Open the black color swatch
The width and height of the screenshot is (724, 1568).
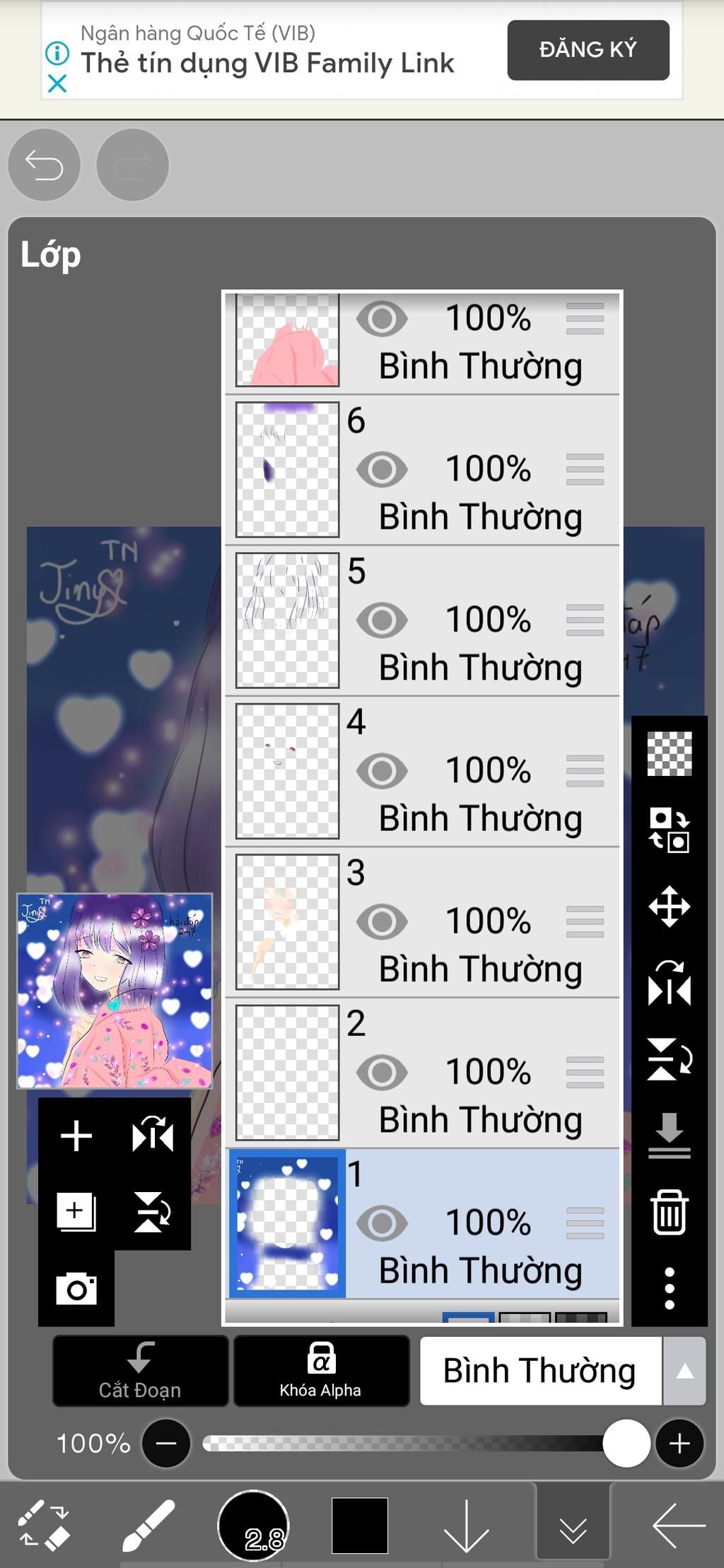tap(360, 1525)
